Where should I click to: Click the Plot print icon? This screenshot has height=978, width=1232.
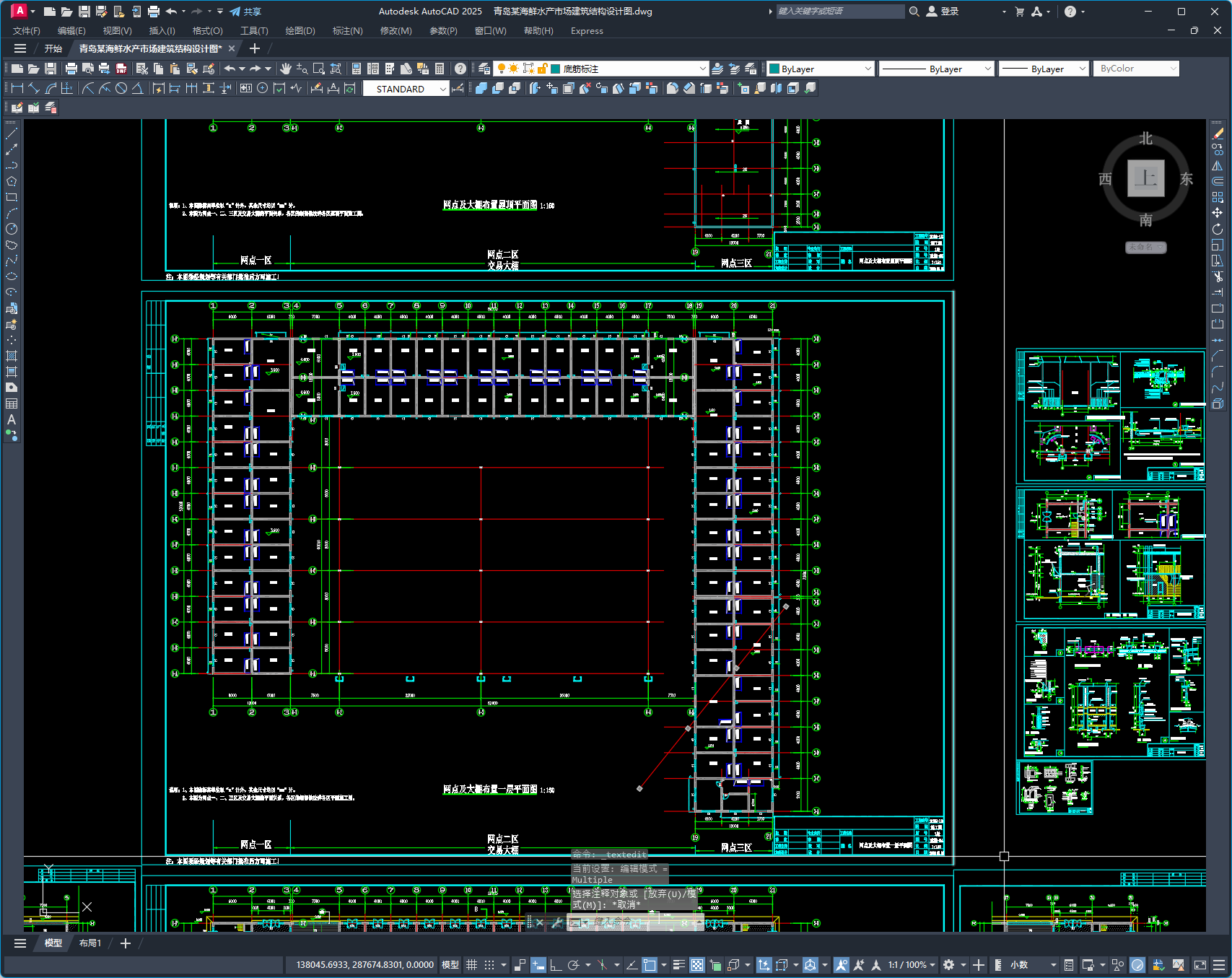click(x=71, y=69)
